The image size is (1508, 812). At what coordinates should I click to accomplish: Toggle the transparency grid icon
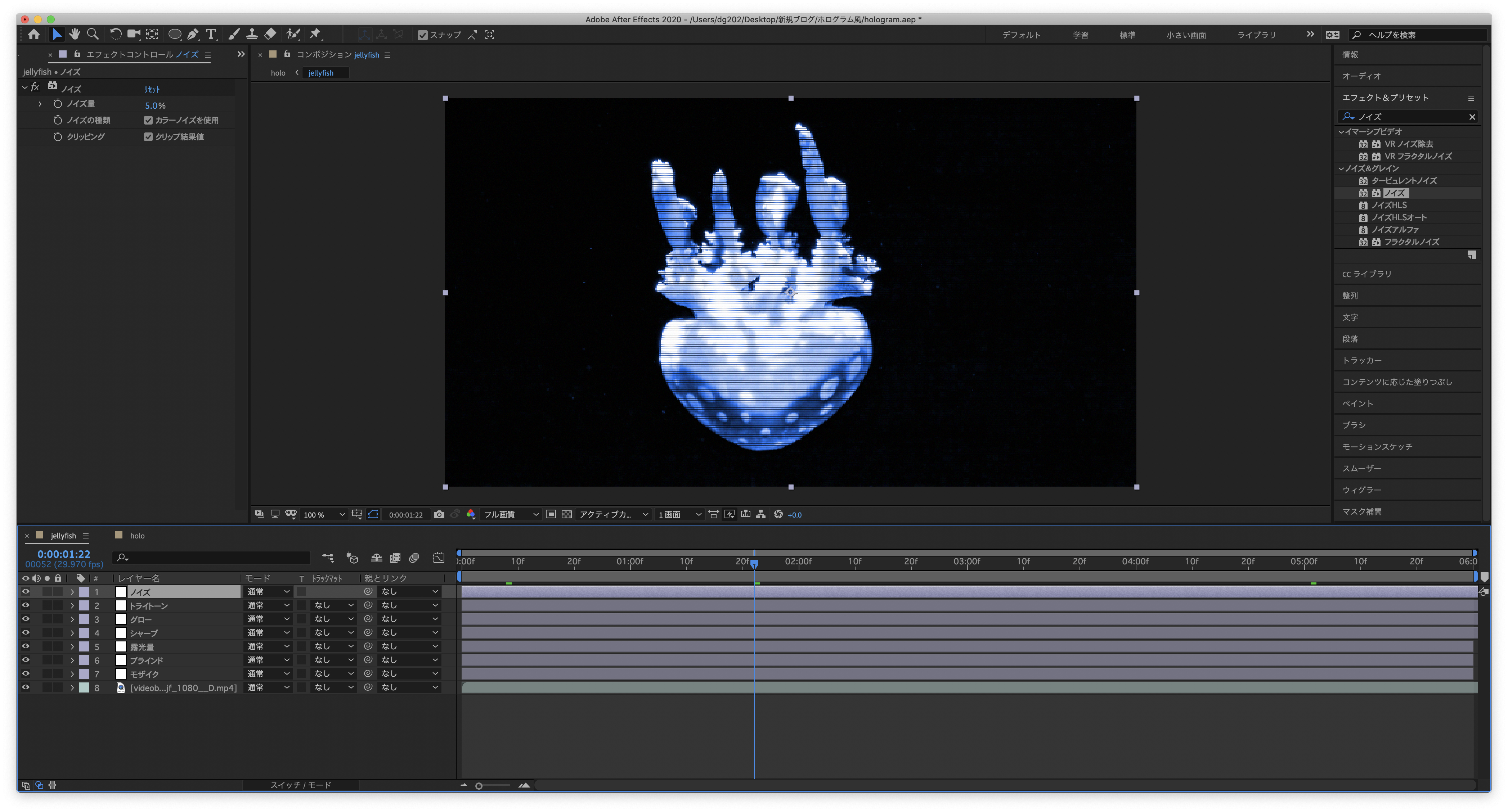tap(567, 514)
